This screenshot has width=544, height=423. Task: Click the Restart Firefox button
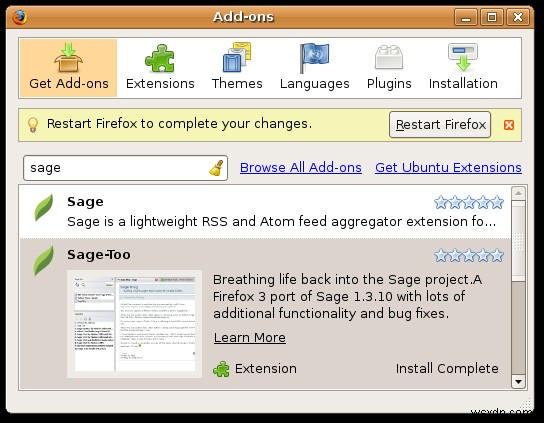[440, 125]
